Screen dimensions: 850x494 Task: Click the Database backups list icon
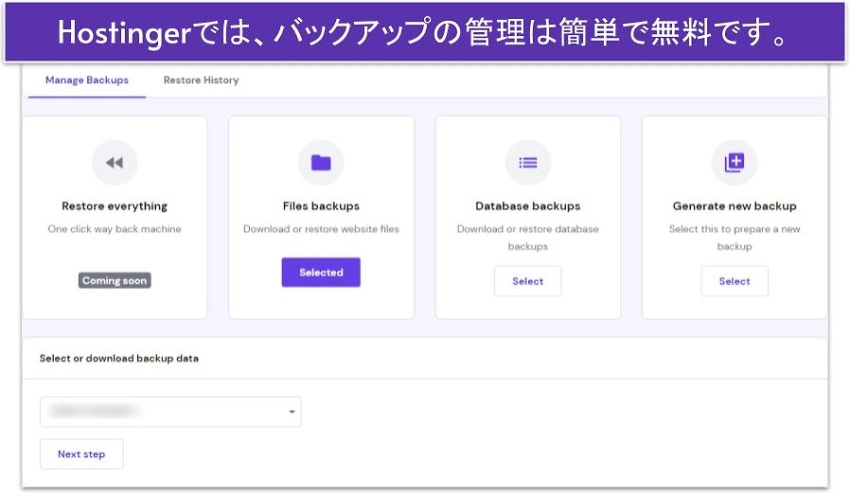(528, 163)
